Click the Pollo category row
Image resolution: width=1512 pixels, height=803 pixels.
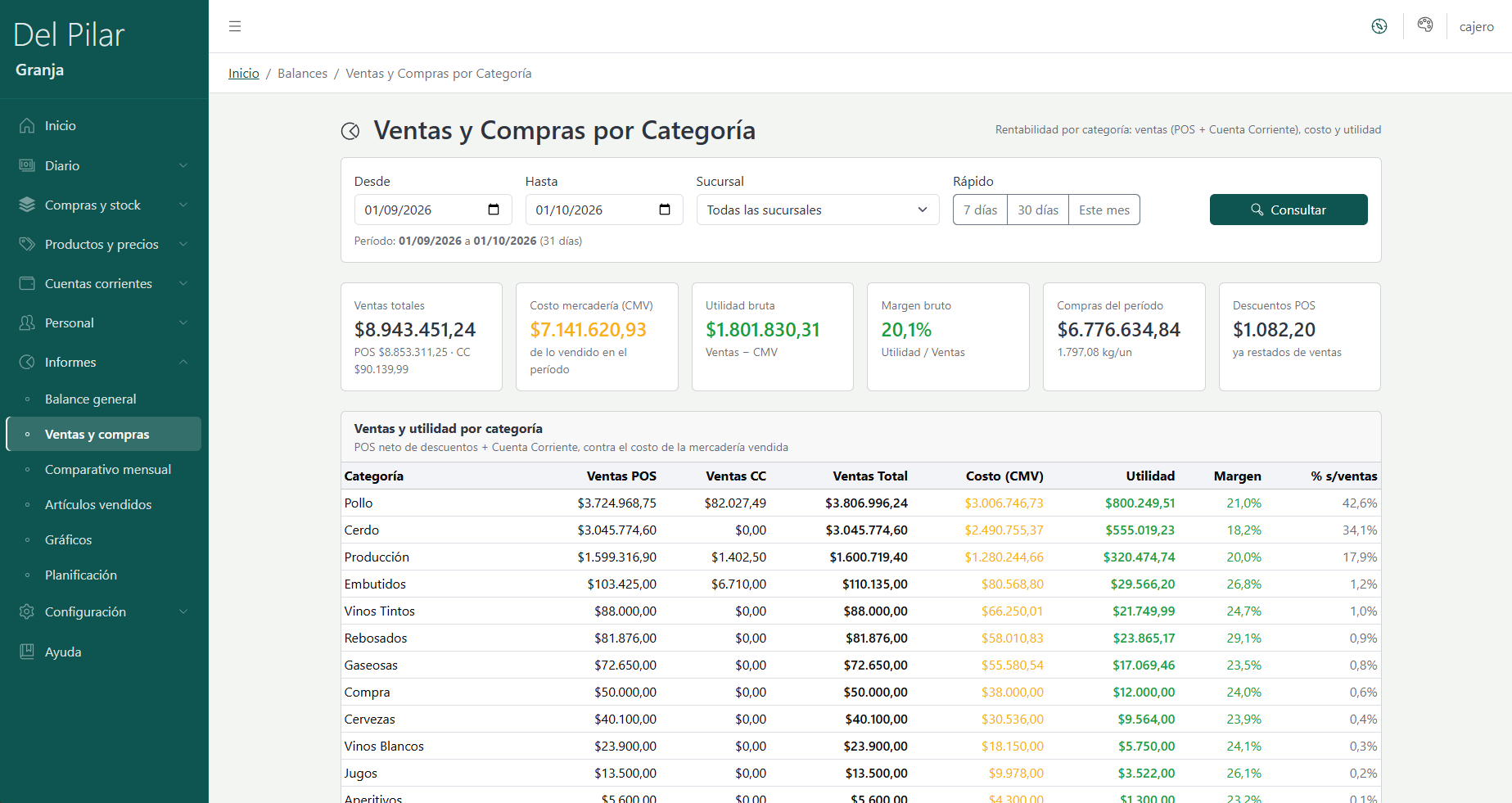point(860,503)
